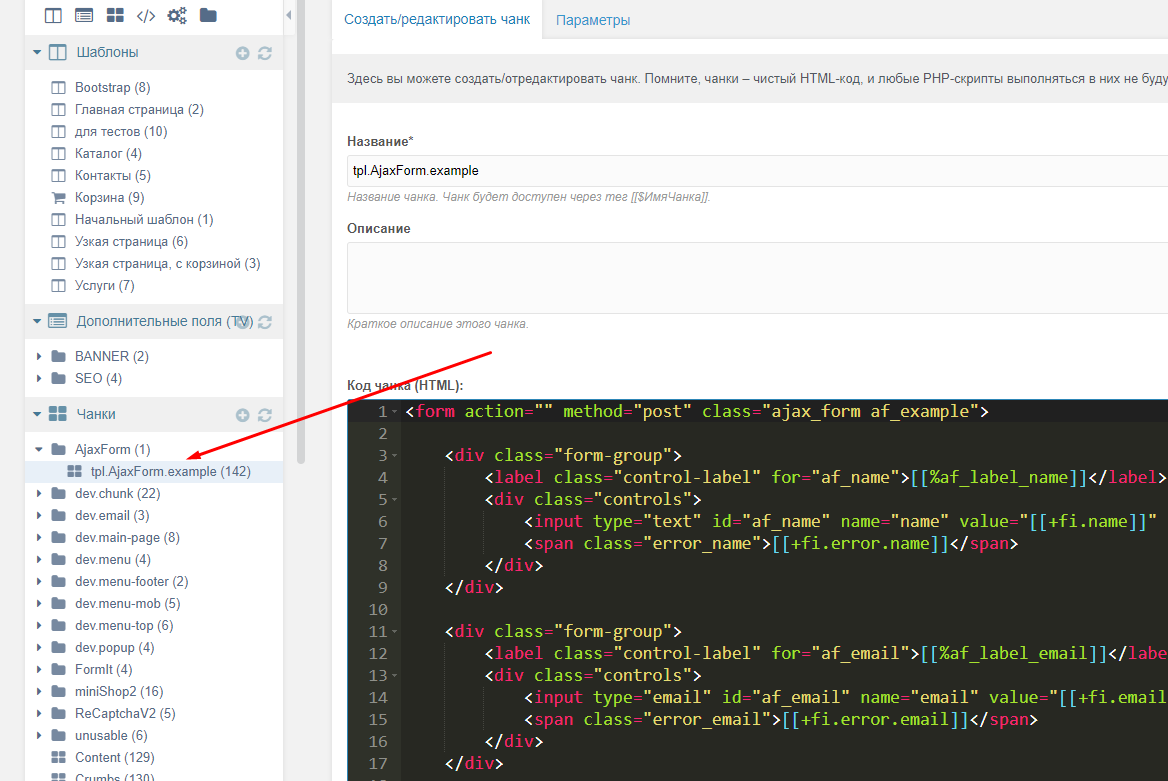The width and height of the screenshot is (1168, 781).
Task: Expand the dev.chunk (22) folder
Action: point(39,493)
